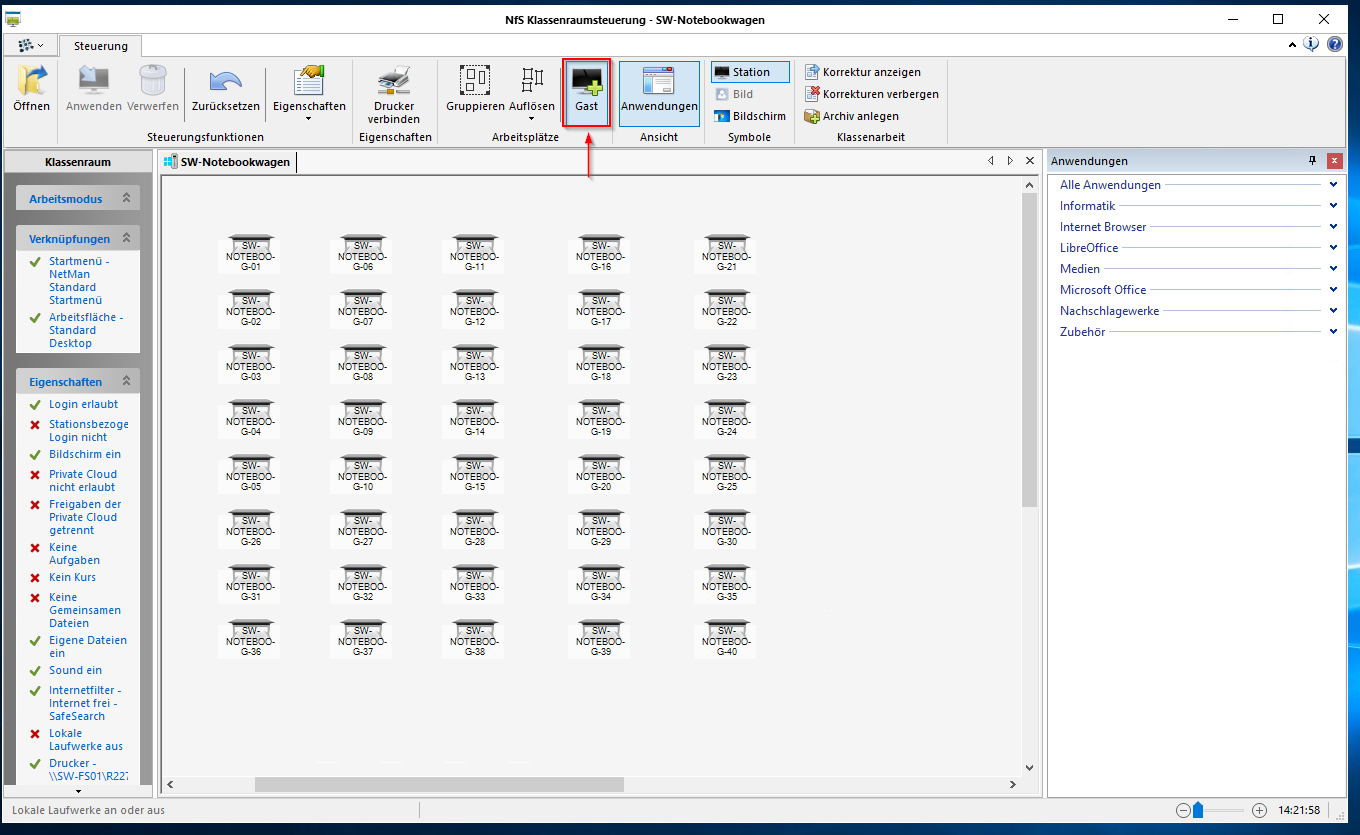Viewport: 1360px width, 835px height.
Task: Toggle Keine Aufgaben property
Action: 74,554
